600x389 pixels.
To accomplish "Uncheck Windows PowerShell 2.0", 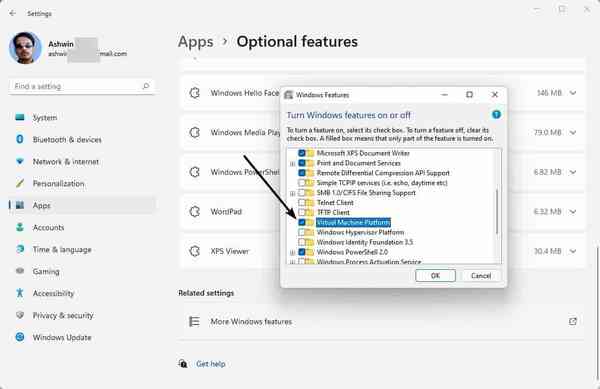I will pos(302,252).
